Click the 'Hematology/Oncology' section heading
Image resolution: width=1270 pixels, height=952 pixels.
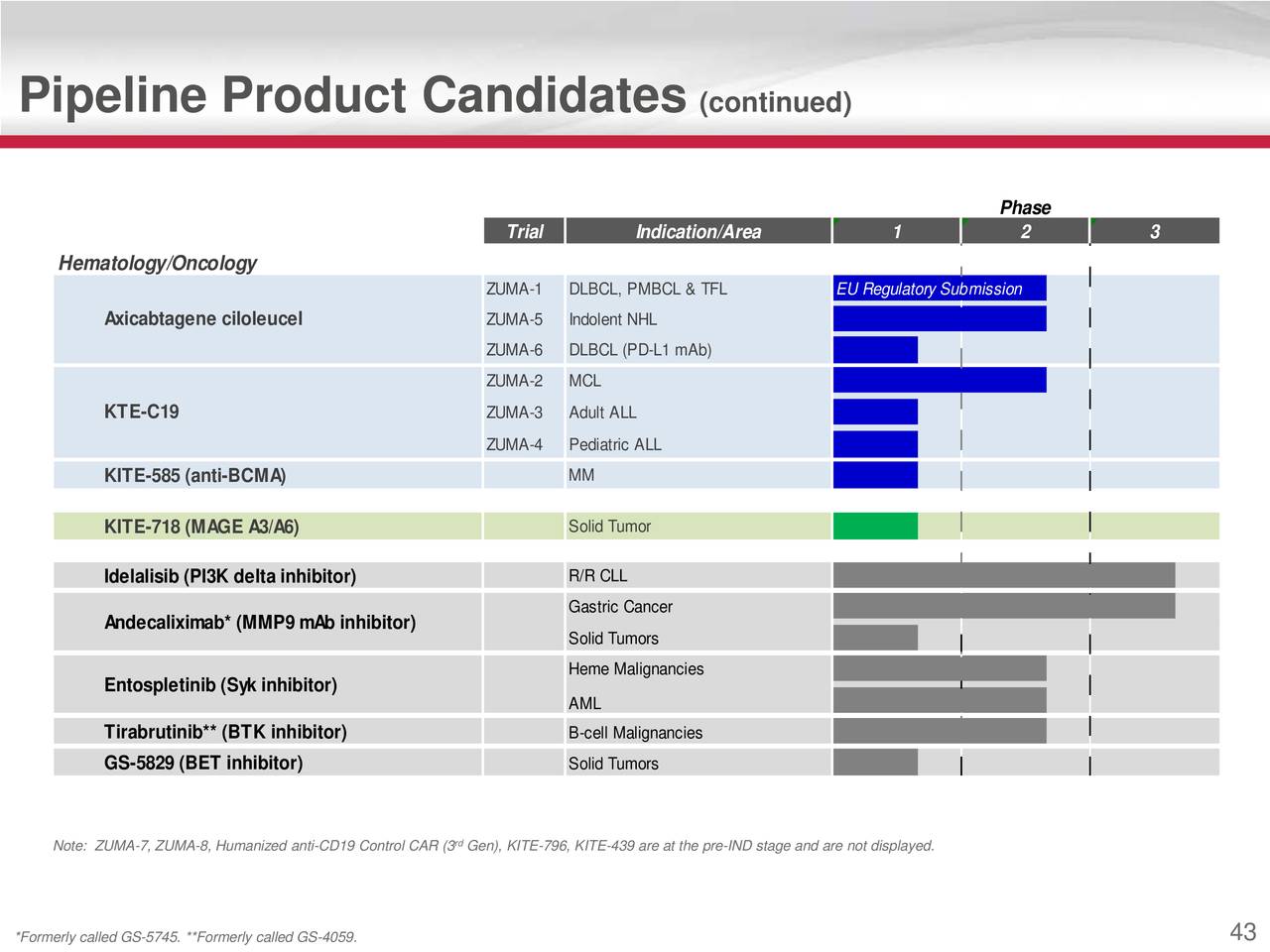[x=157, y=263]
